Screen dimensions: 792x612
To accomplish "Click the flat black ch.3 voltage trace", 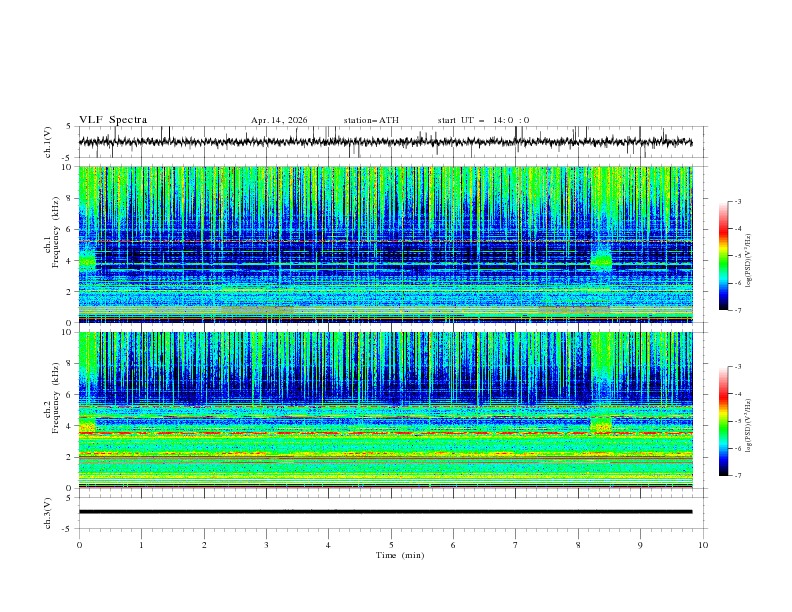I will point(385,512).
